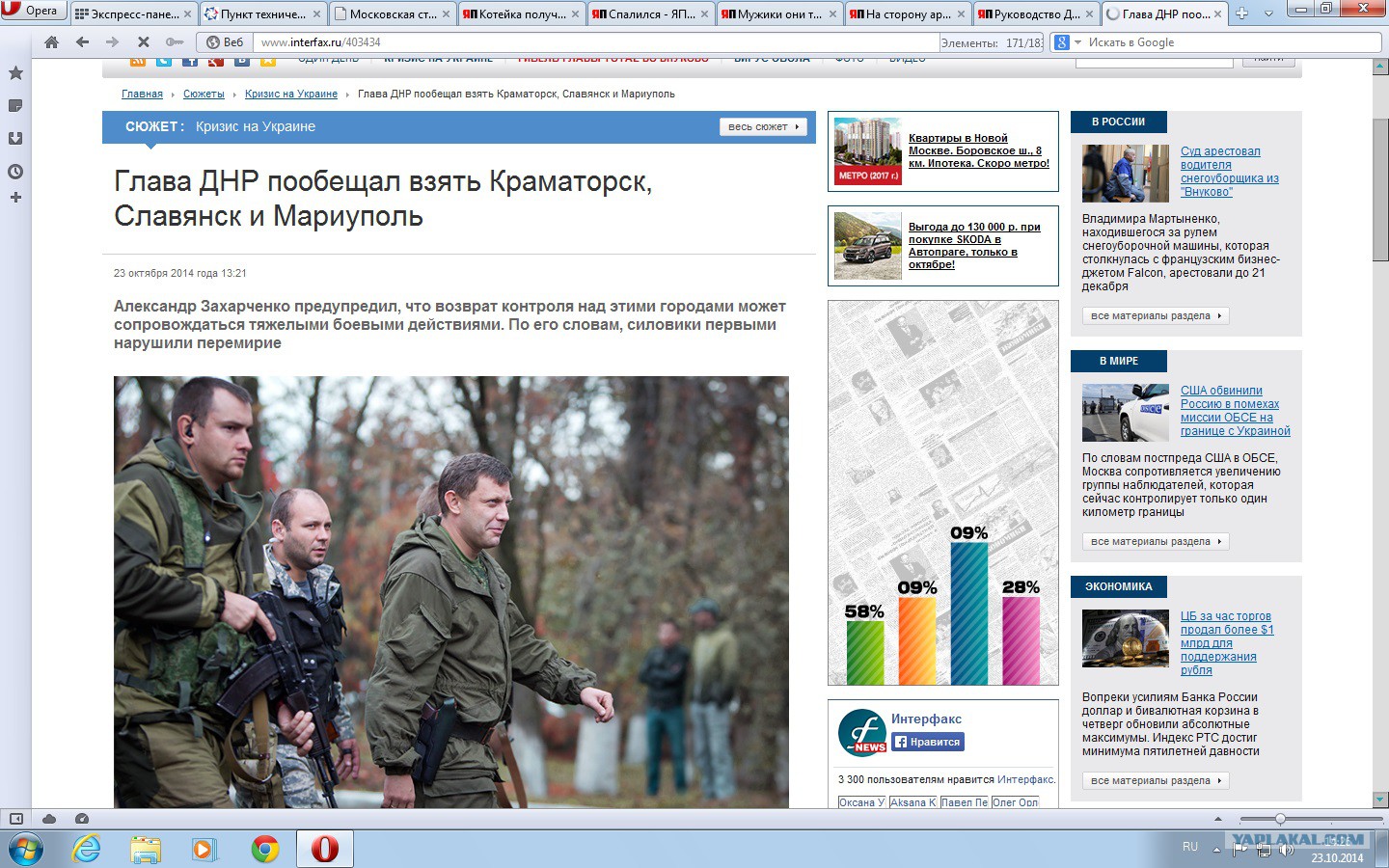Viewport: 1389px width, 868px height.
Task: Open the SKODA Автопарагe ad link
Action: click(x=974, y=246)
